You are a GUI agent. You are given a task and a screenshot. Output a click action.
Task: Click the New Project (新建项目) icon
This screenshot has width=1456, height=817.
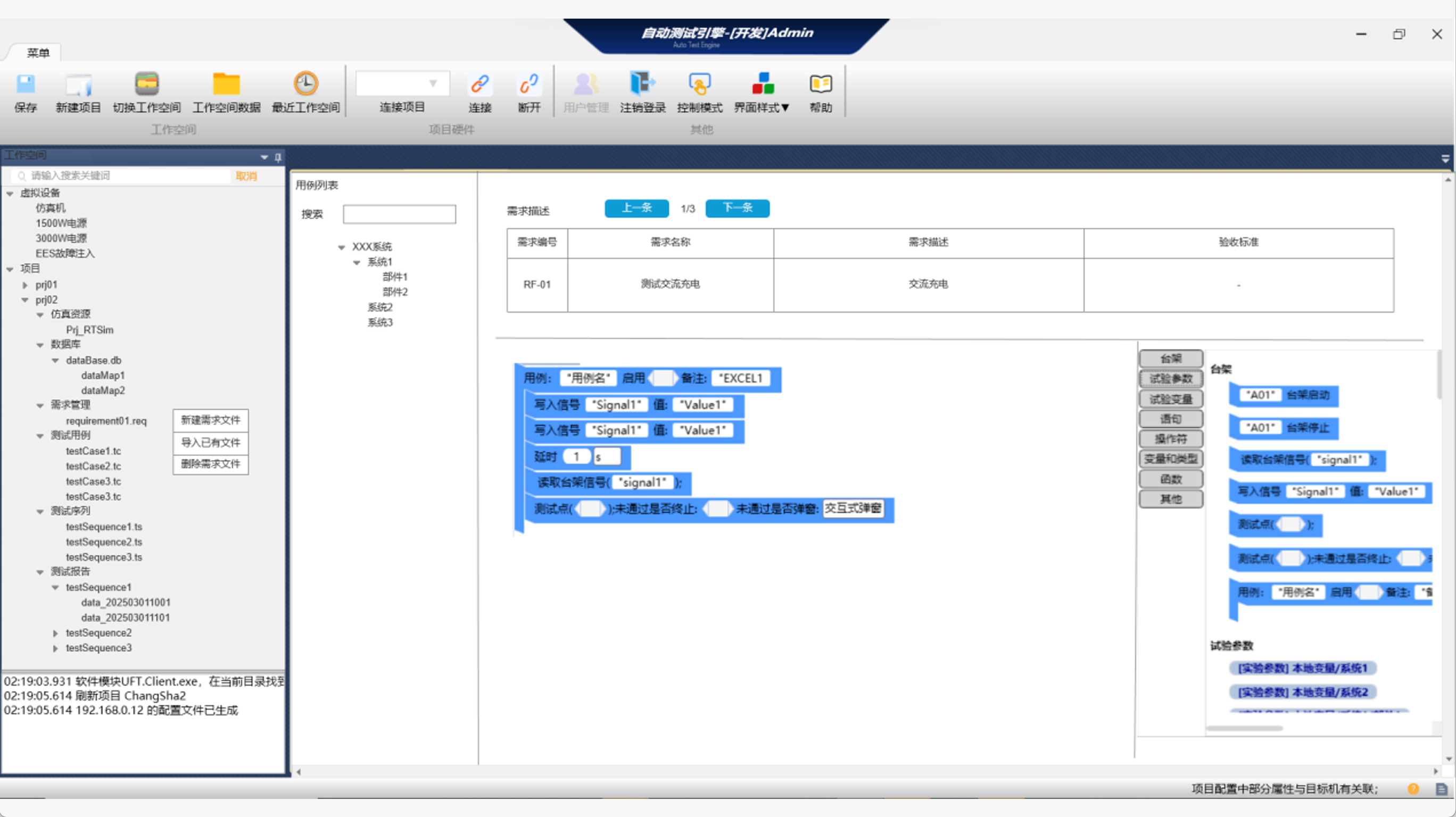(78, 85)
